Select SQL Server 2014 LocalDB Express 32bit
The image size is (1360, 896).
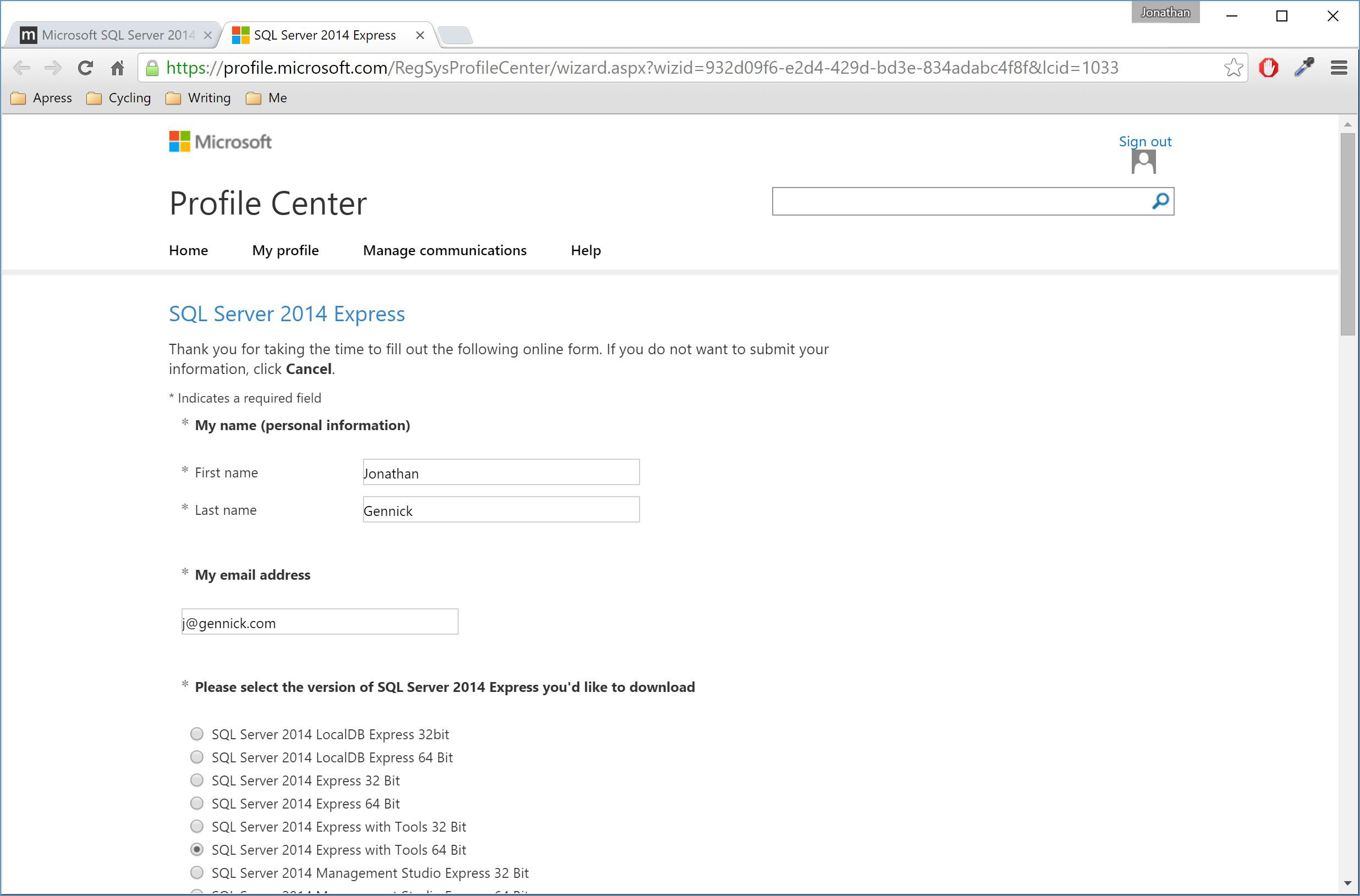point(196,734)
